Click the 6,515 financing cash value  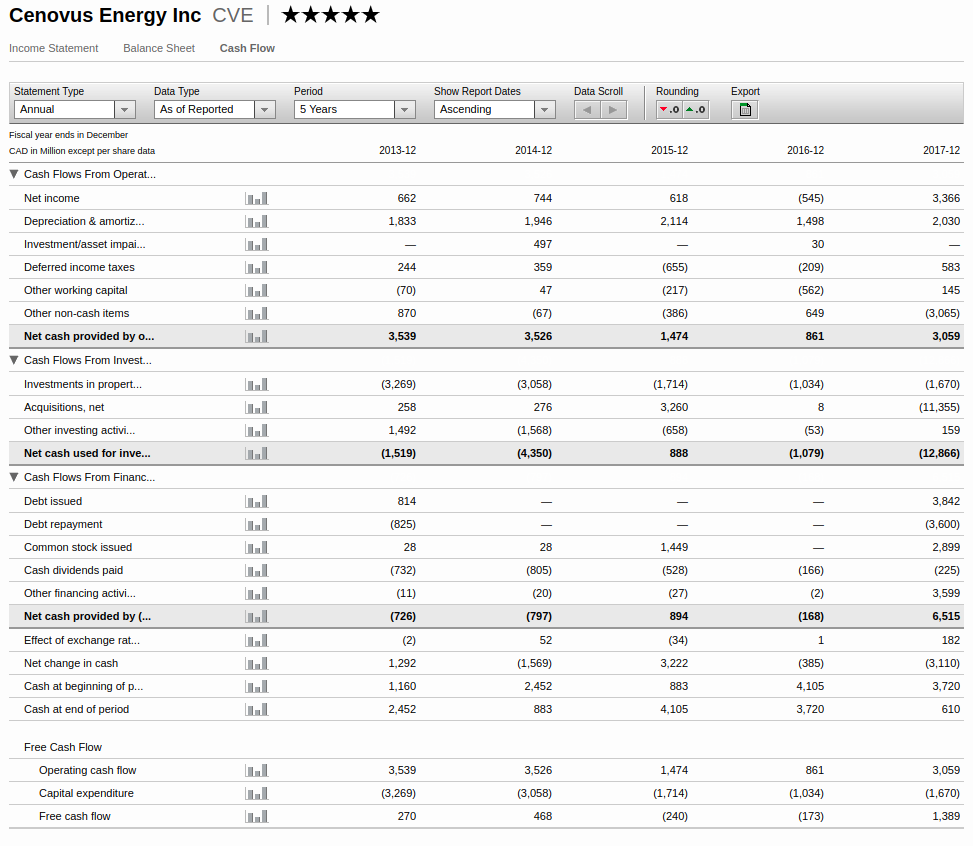[946, 616]
